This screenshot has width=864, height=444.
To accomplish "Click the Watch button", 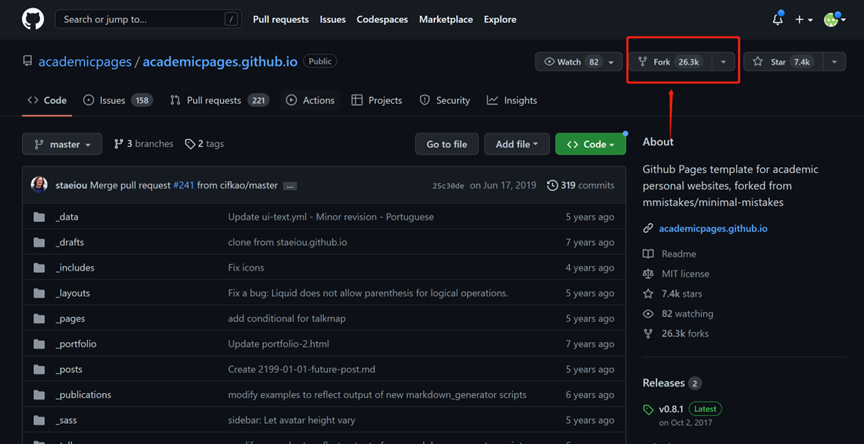I will (579, 62).
